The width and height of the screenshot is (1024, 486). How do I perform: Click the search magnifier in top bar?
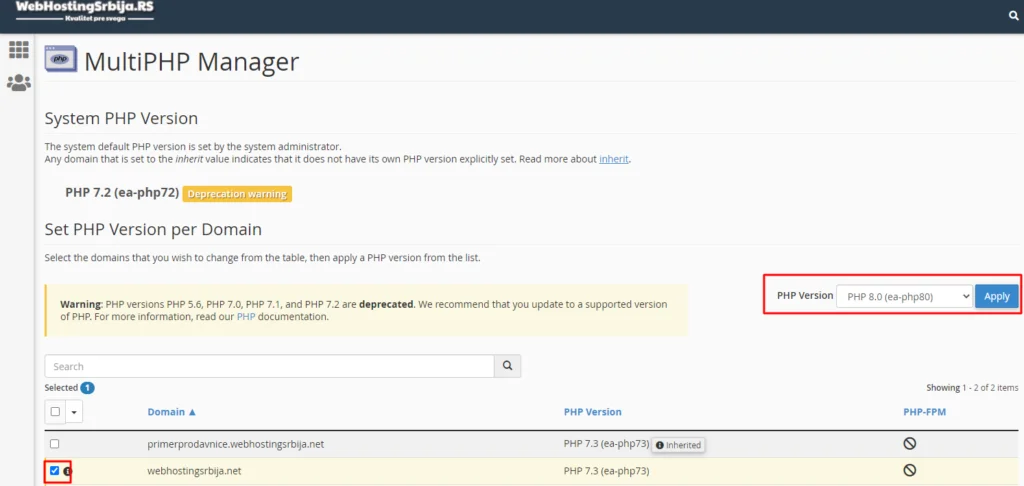click(1014, 16)
